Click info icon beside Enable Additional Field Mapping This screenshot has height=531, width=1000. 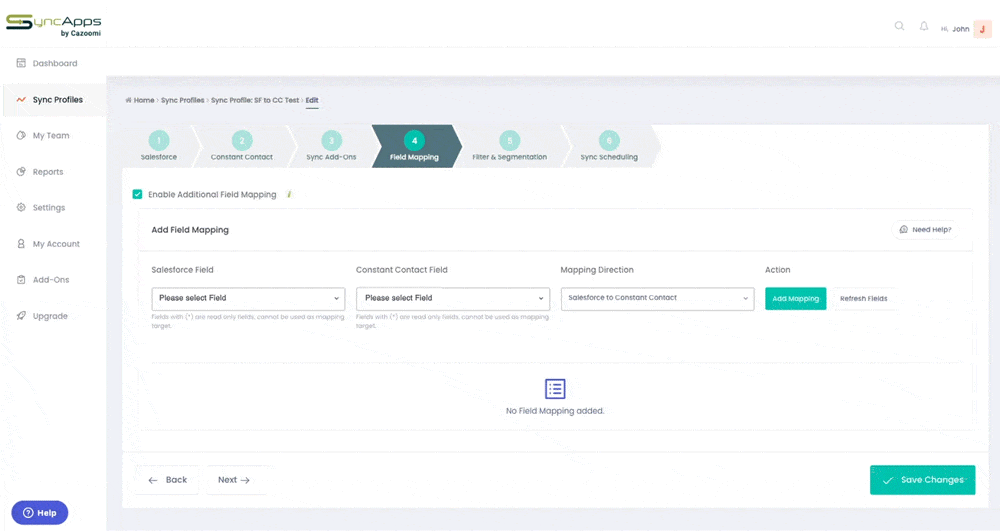289,194
